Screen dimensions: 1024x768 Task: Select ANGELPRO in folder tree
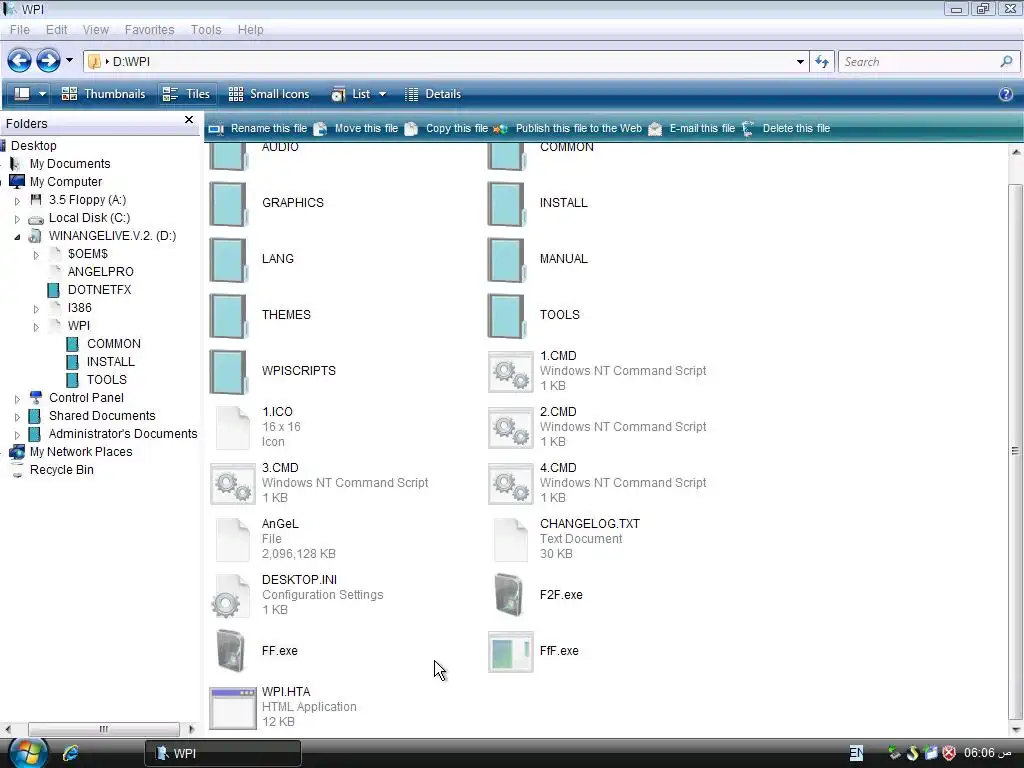point(101,272)
